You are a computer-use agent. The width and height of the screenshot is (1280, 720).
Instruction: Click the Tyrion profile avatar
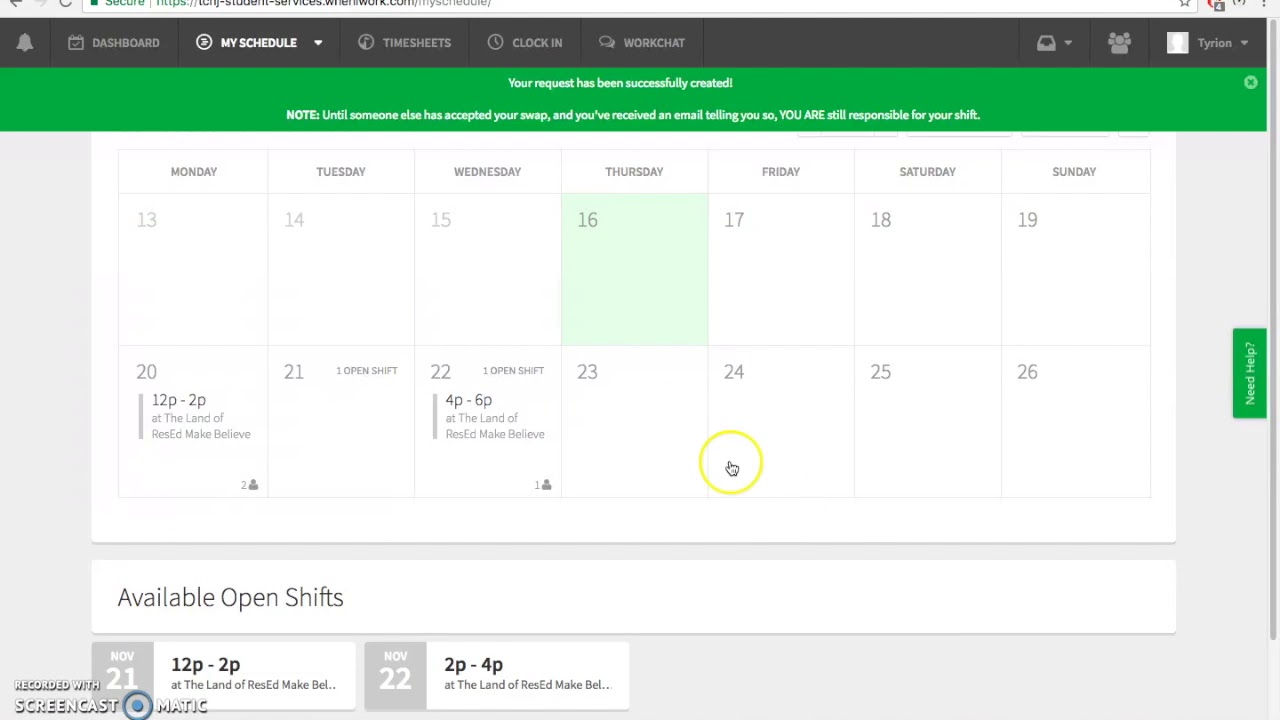pos(1178,43)
